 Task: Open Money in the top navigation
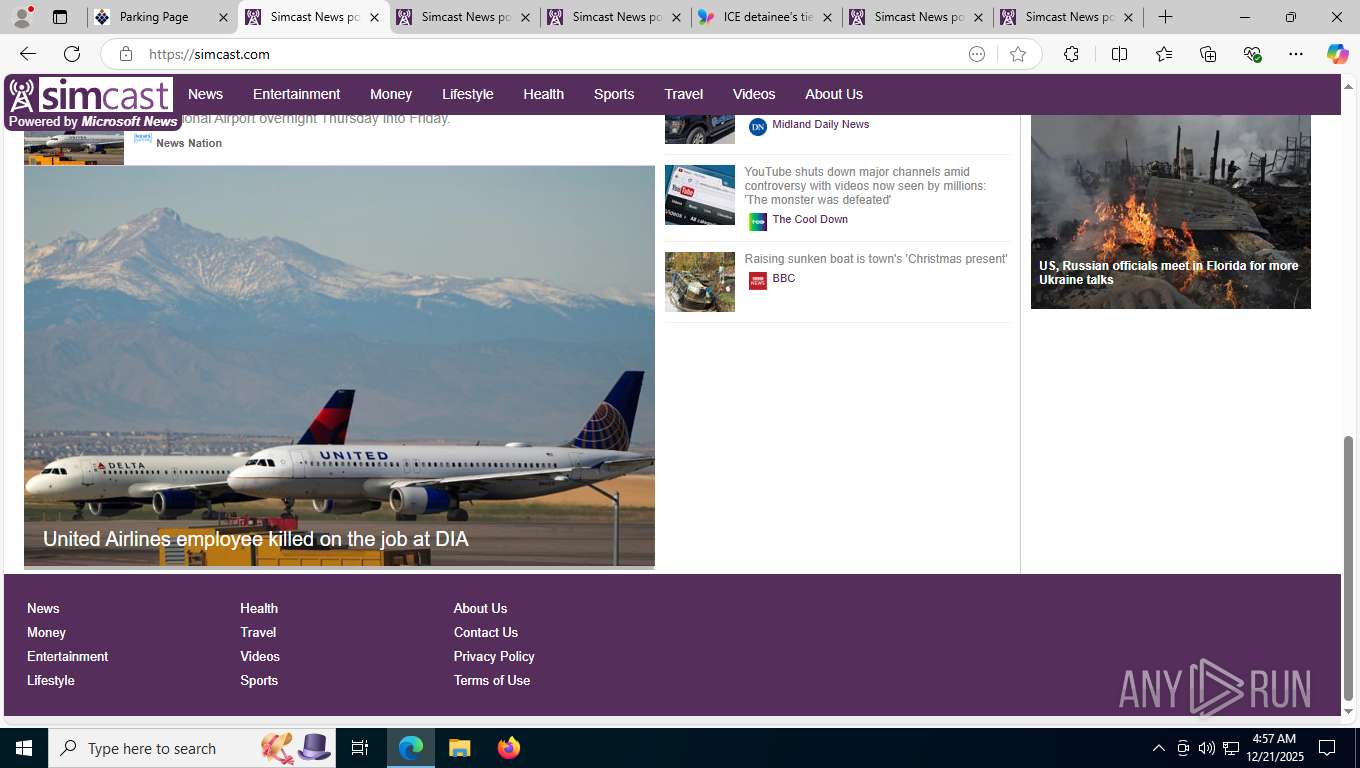click(x=391, y=94)
